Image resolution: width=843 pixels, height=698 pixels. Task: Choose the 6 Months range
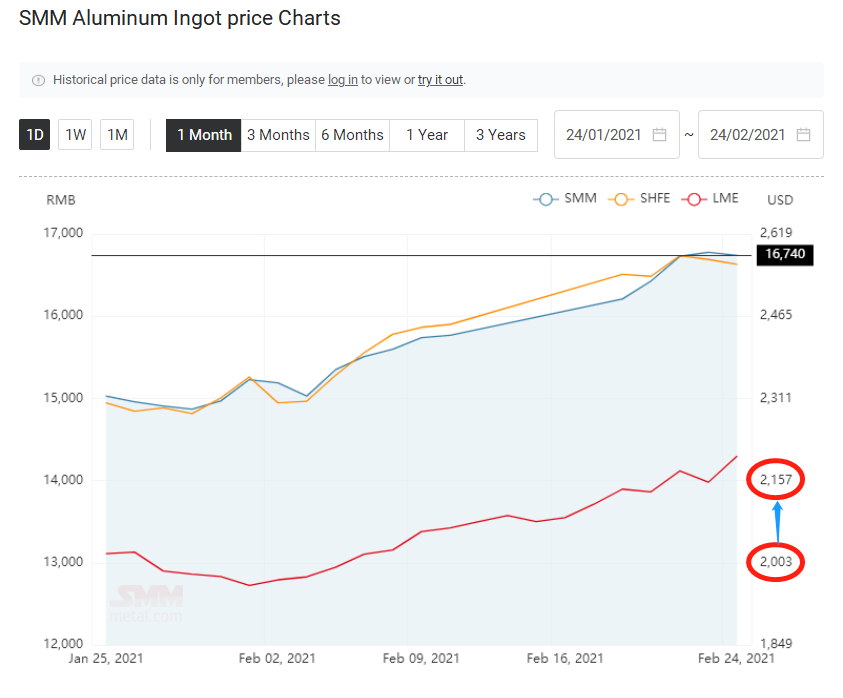[352, 135]
